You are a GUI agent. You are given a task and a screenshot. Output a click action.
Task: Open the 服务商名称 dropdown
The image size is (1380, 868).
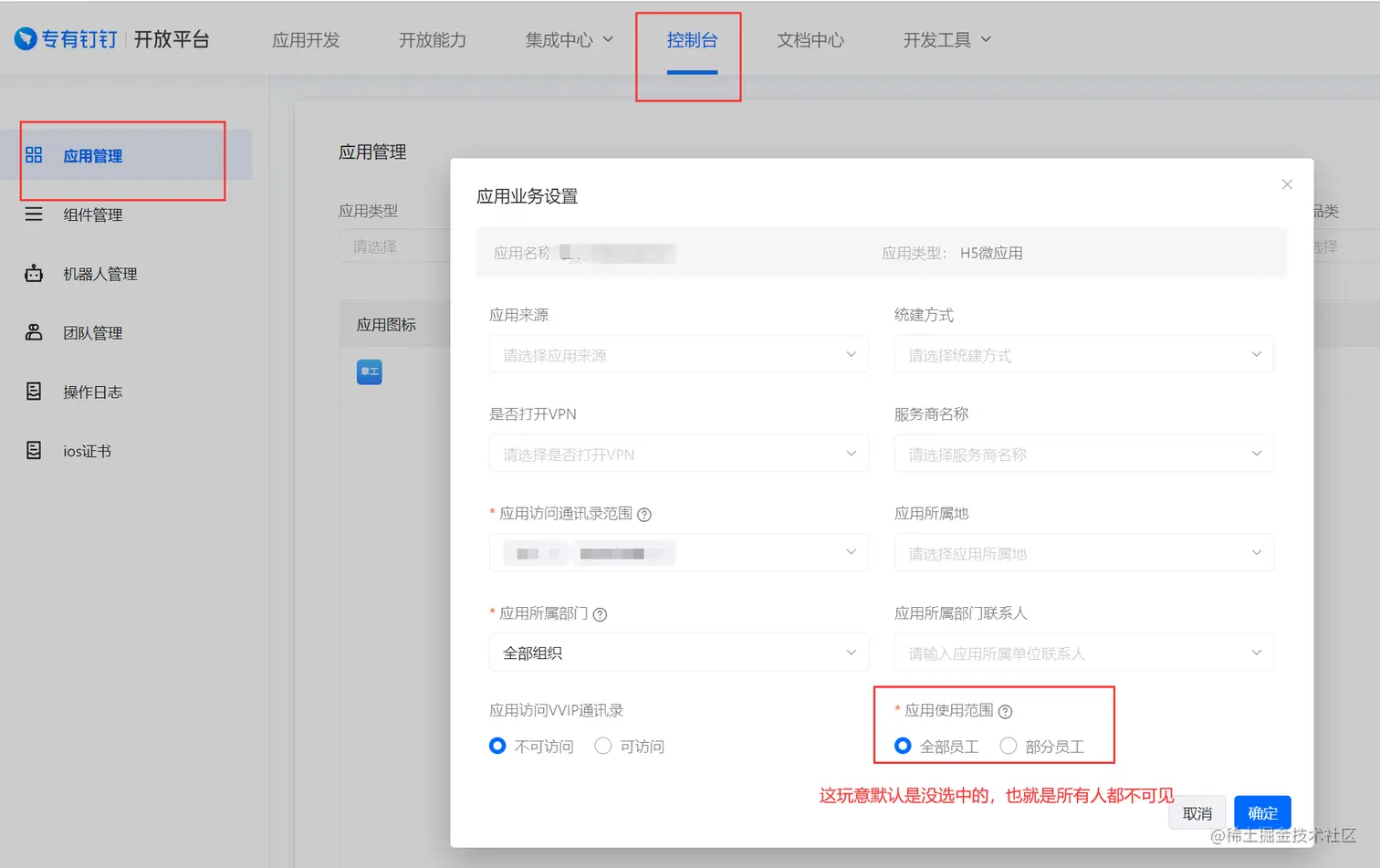(1084, 454)
